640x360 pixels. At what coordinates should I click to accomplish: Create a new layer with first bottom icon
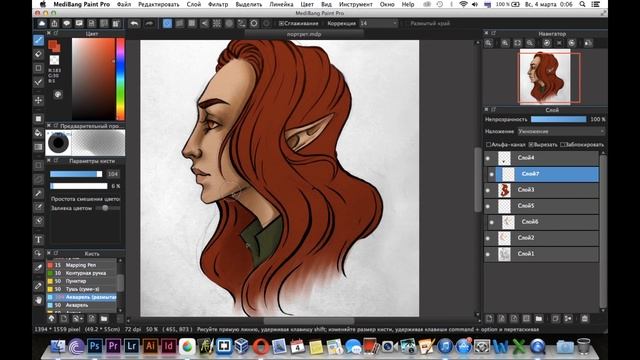click(489, 318)
